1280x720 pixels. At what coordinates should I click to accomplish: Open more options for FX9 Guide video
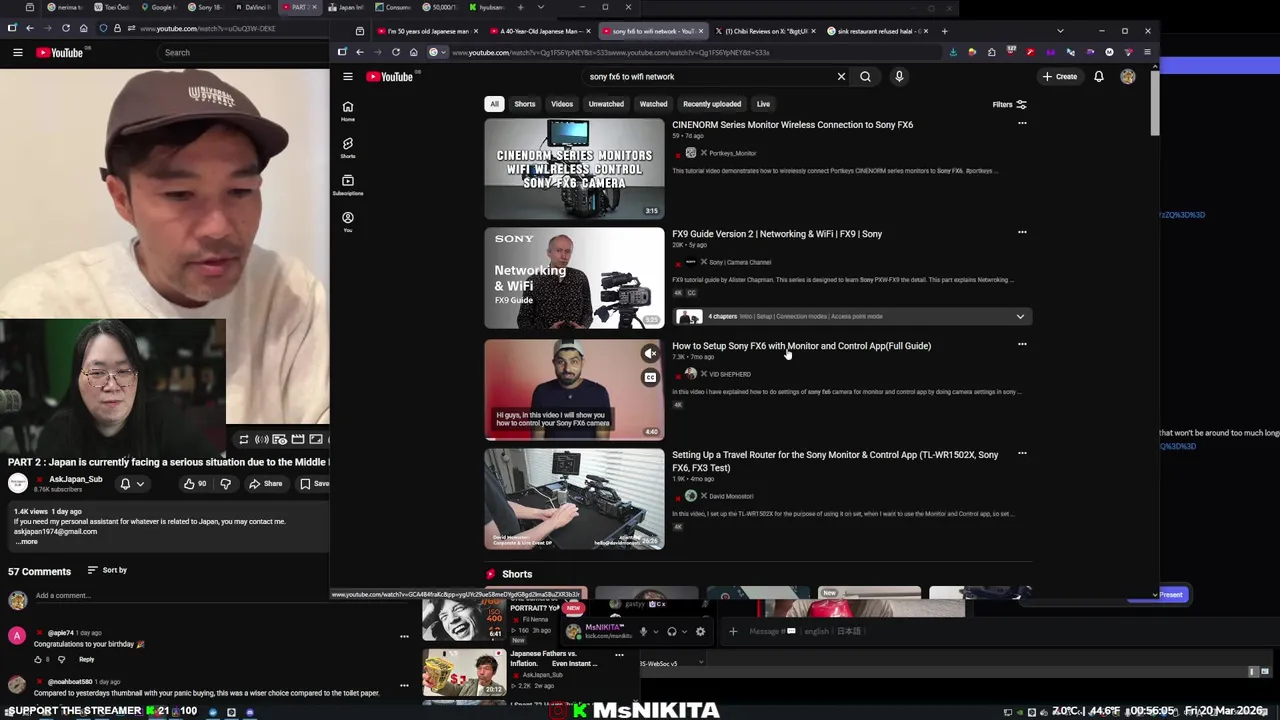point(1022,233)
